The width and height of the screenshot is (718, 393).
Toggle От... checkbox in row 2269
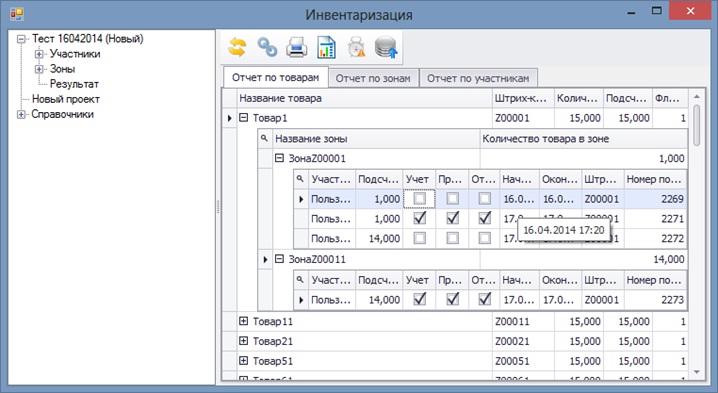484,198
